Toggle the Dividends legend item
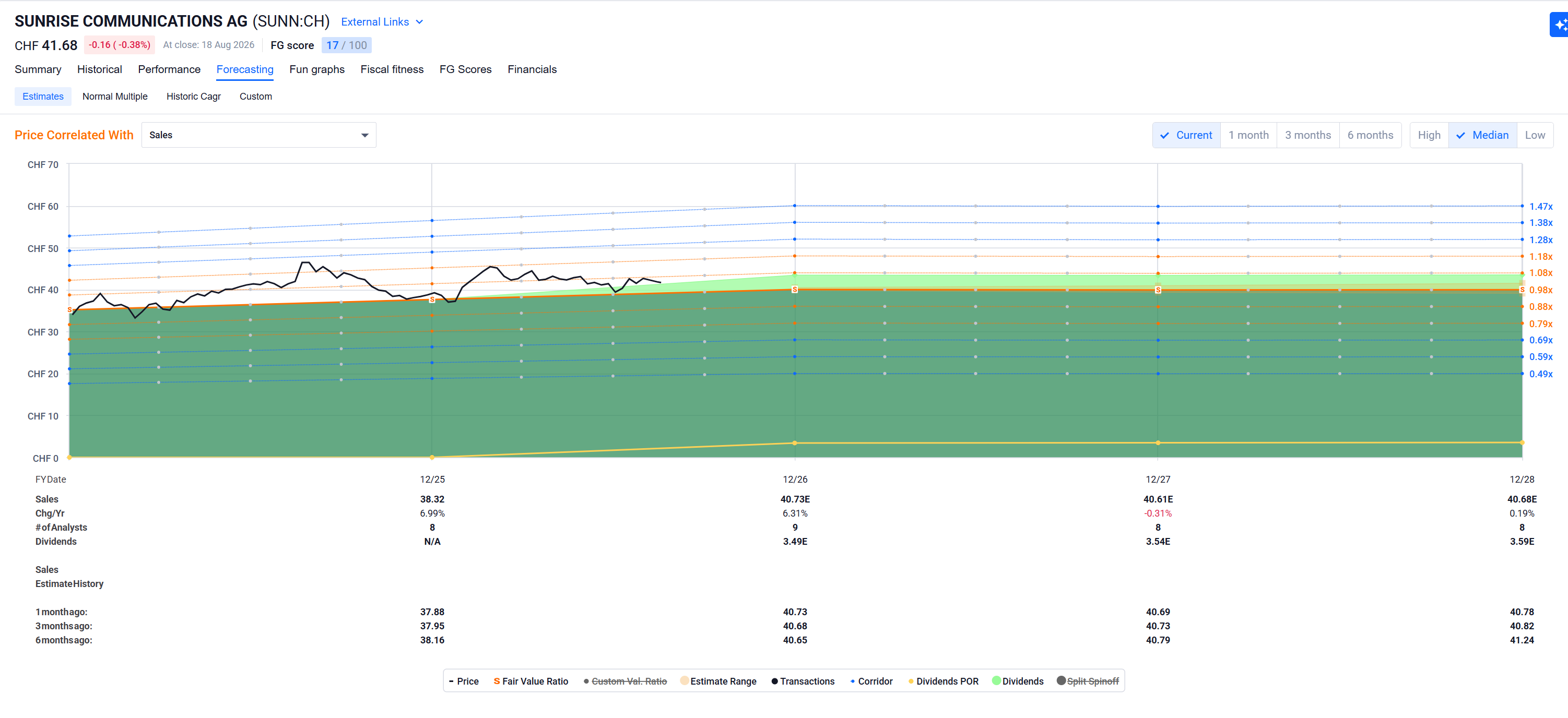The image size is (1568, 718). tap(1018, 681)
